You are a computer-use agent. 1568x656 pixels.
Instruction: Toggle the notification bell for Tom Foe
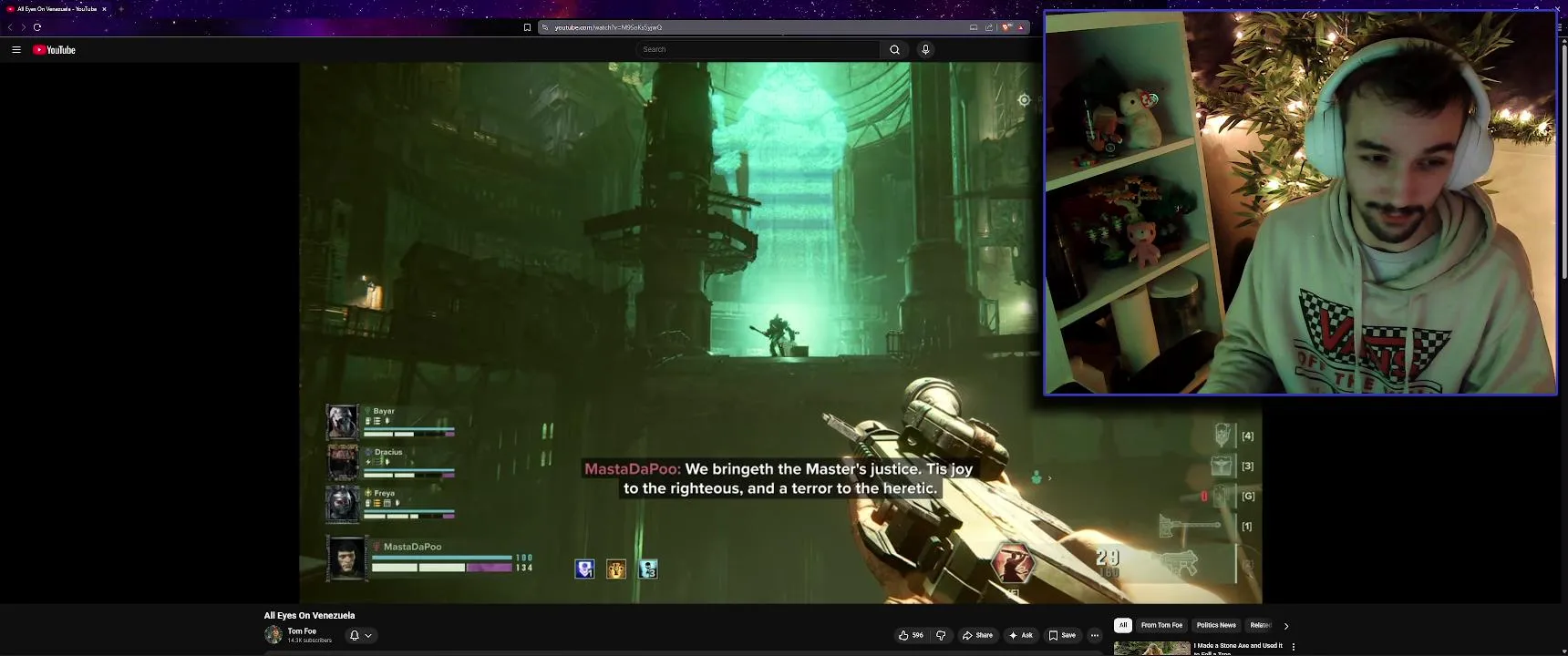[355, 635]
